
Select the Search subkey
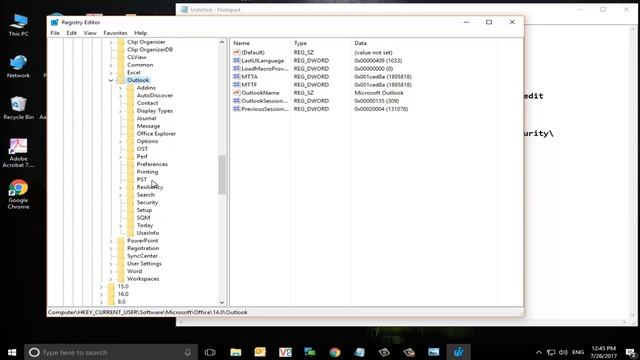(x=145, y=195)
